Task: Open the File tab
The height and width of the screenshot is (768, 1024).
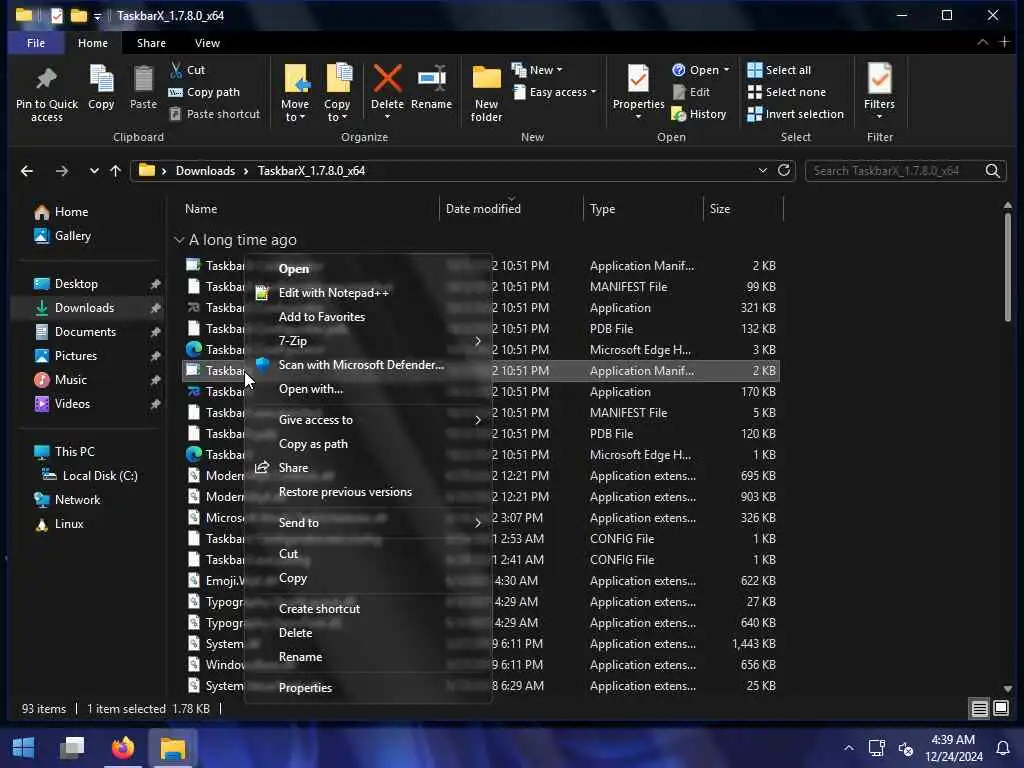Action: (36, 43)
